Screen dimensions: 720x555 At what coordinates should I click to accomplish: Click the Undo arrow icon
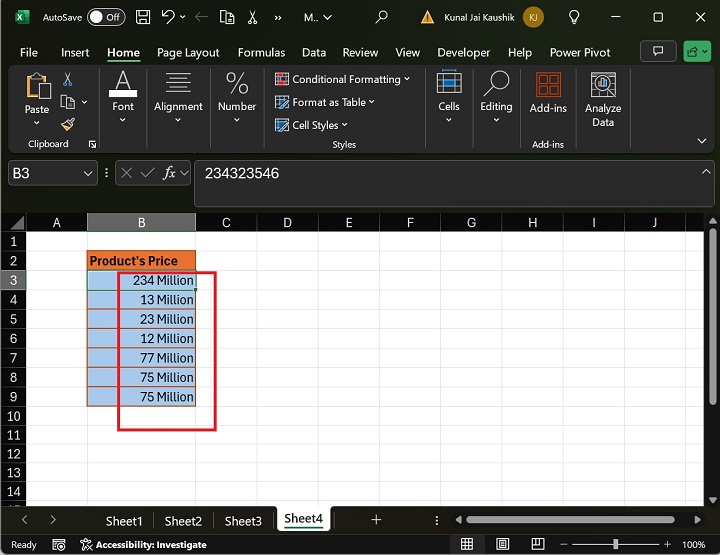pyautogui.click(x=169, y=17)
